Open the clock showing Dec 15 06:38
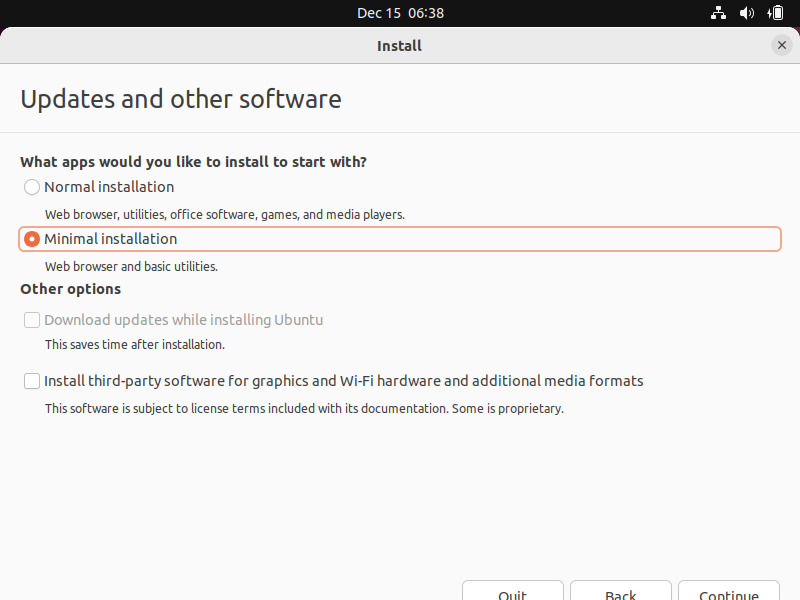800x600 pixels. (x=400, y=13)
